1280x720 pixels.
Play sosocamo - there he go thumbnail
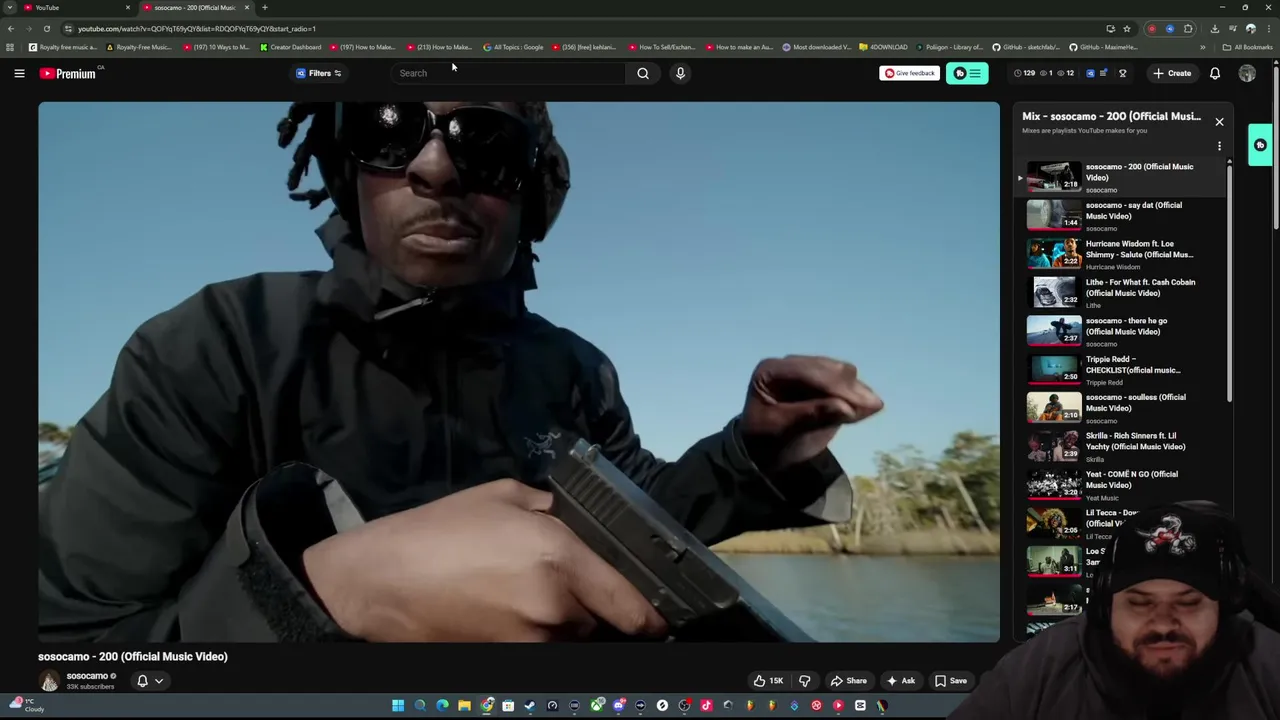[1054, 331]
